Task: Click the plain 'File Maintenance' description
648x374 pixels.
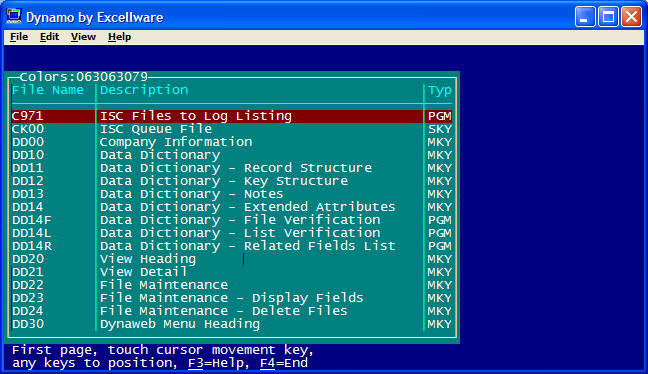Action: tap(164, 285)
